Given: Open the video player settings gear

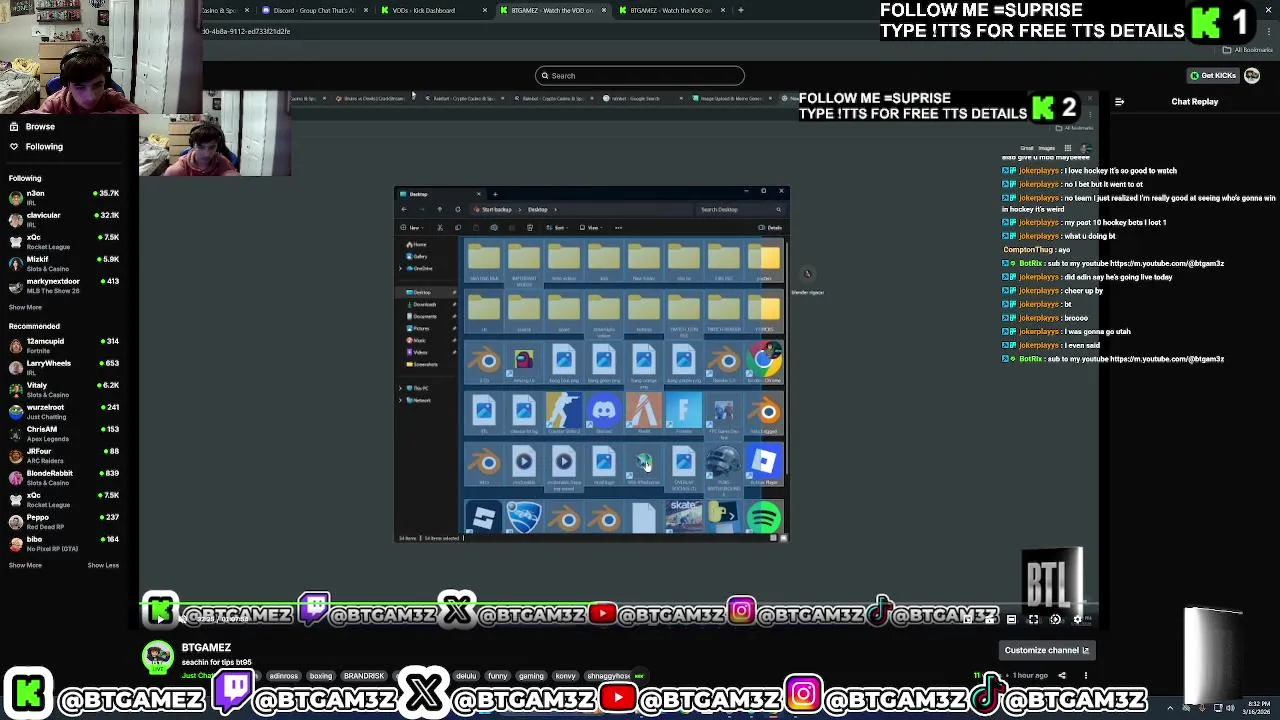Looking at the screenshot, I should pos(1077,619).
